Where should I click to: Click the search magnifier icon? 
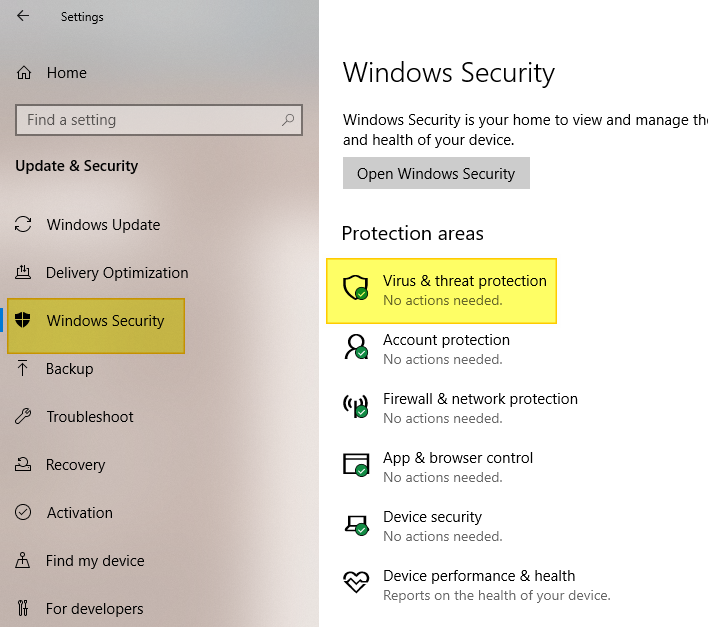tap(288, 120)
